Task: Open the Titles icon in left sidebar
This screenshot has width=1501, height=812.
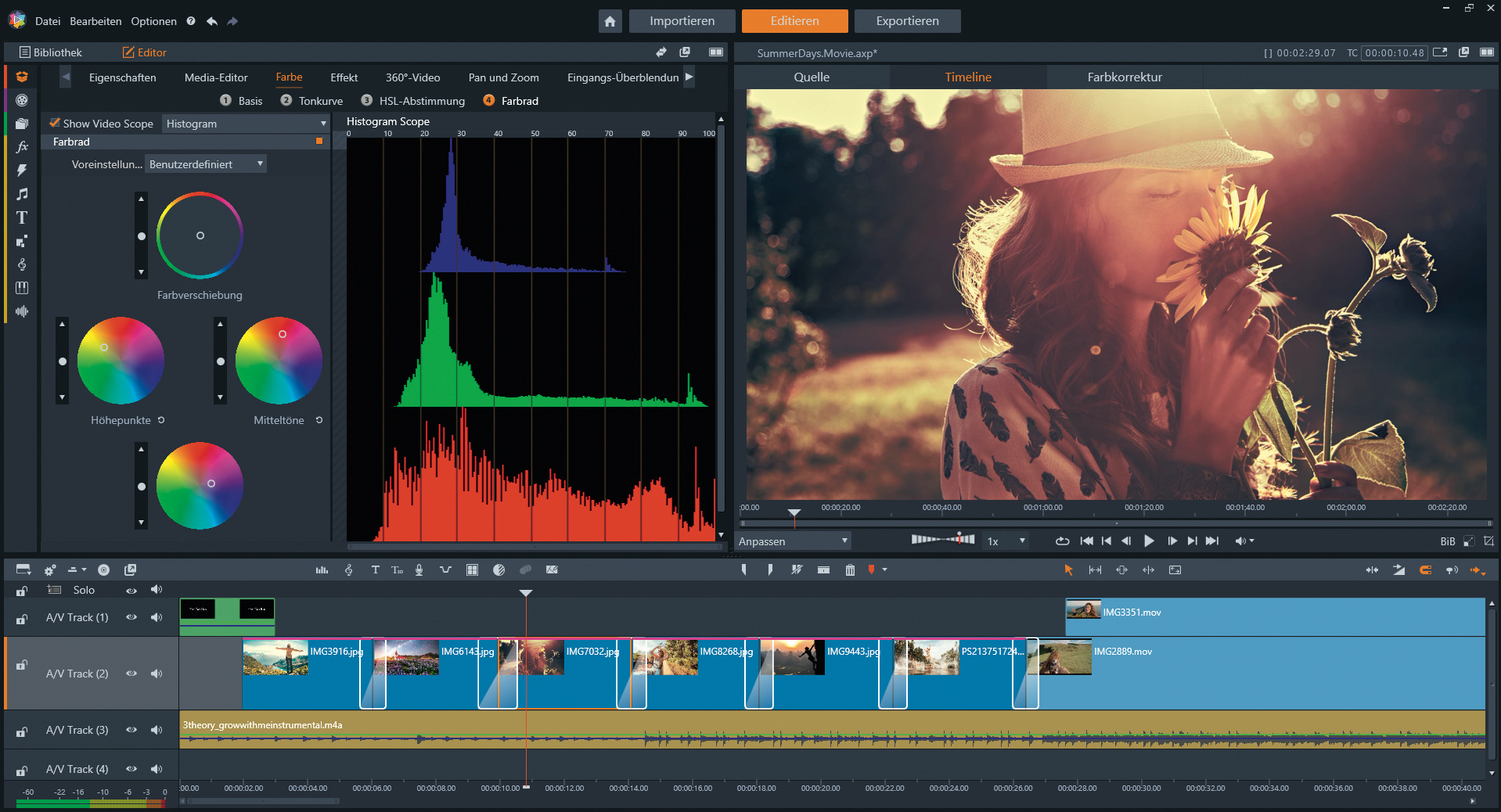Action: point(22,217)
